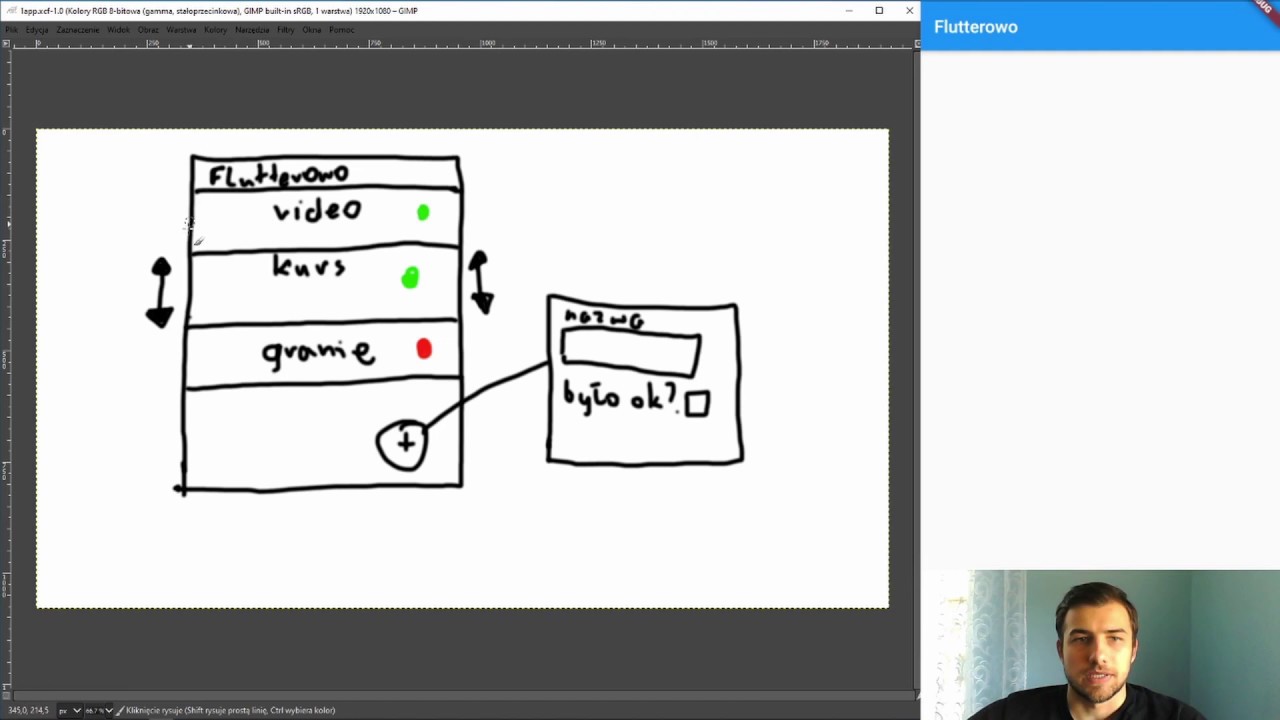
Task: Toggle zoom-on-resize button above the vertical scrollbar
Action: click(x=917, y=44)
